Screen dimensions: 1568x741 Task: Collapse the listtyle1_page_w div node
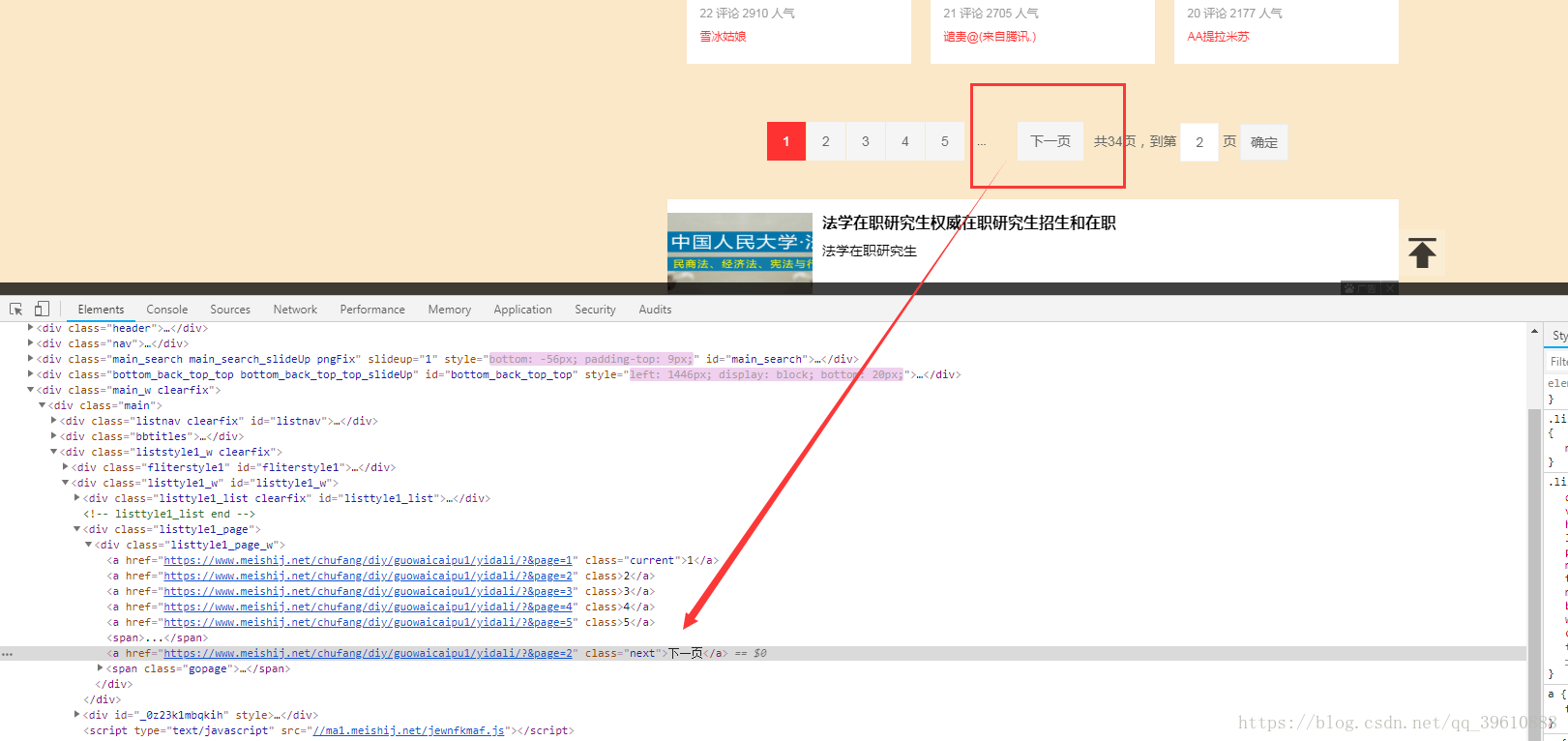coord(88,545)
